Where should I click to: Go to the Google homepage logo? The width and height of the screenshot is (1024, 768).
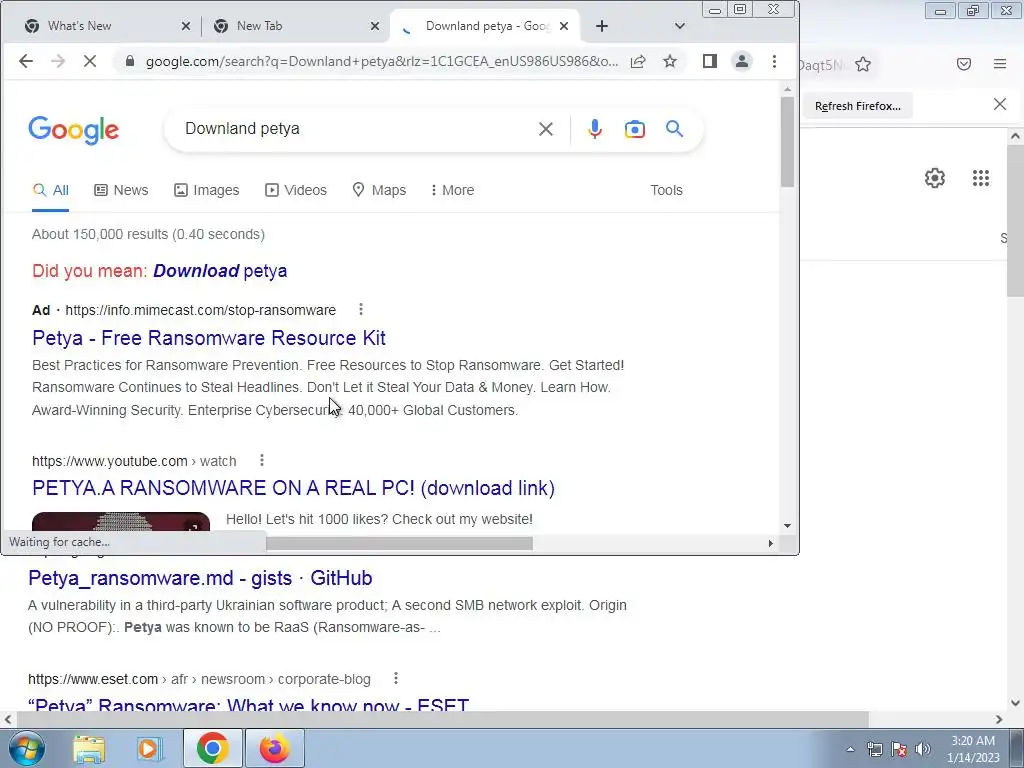coord(73,130)
